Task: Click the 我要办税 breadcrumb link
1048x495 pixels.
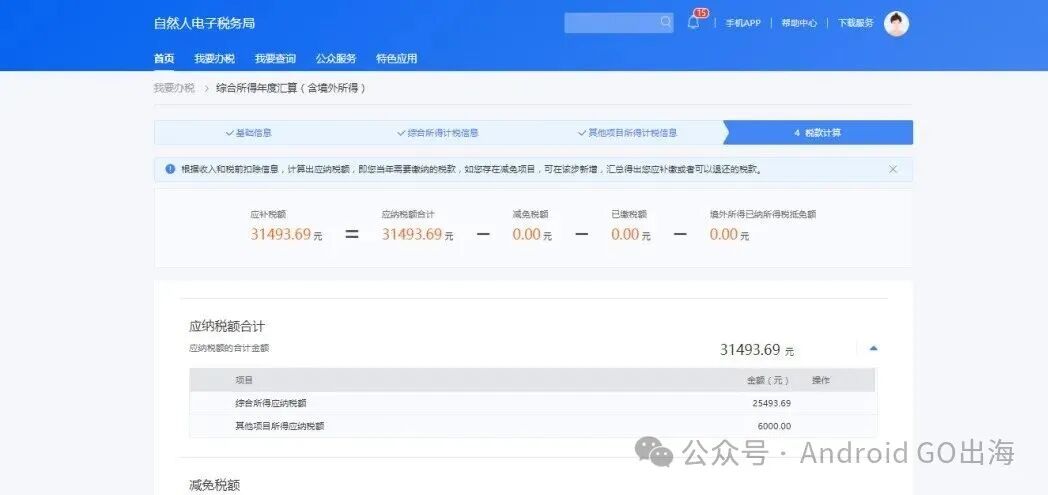Action: (174, 88)
